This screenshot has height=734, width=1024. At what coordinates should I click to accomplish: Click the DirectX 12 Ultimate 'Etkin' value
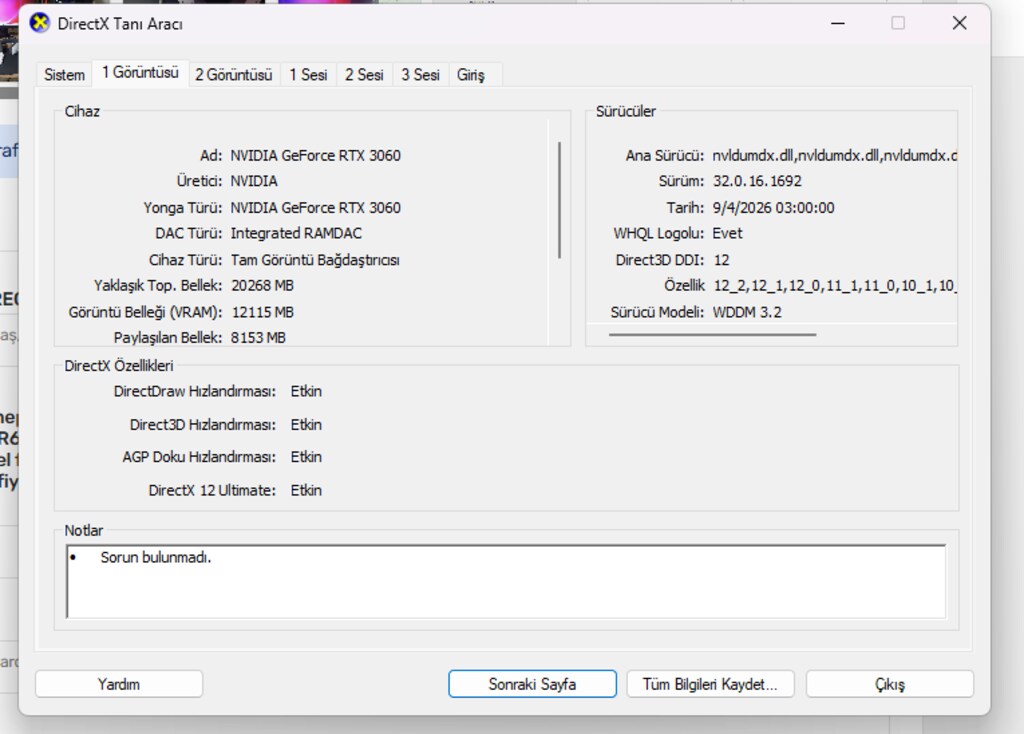pyautogui.click(x=306, y=490)
